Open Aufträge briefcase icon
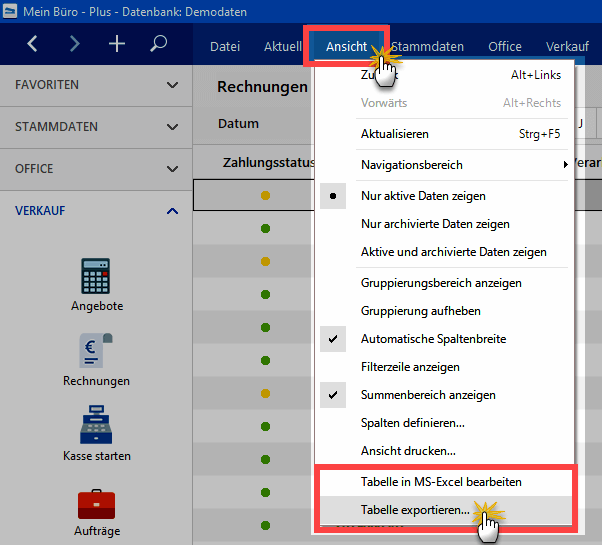602x545 pixels. tap(96, 504)
